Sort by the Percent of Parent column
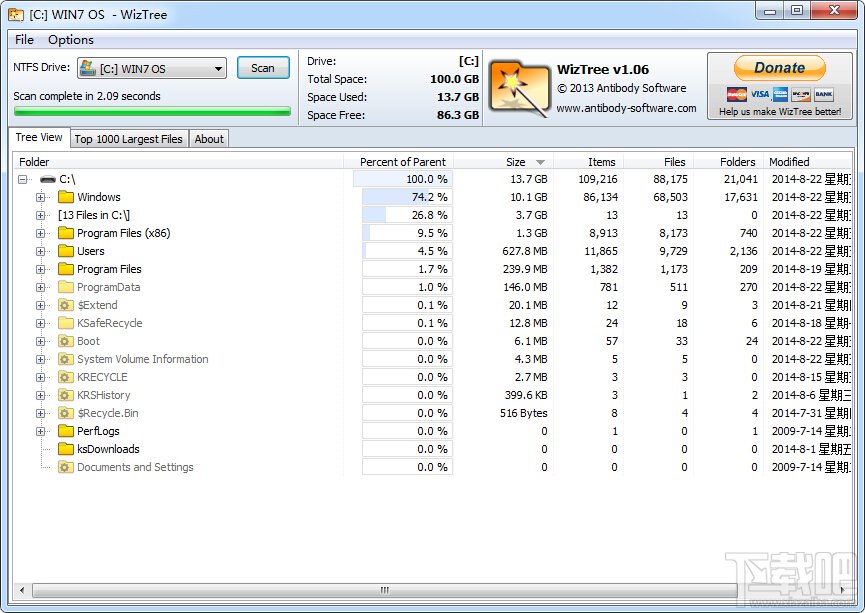 (398, 162)
